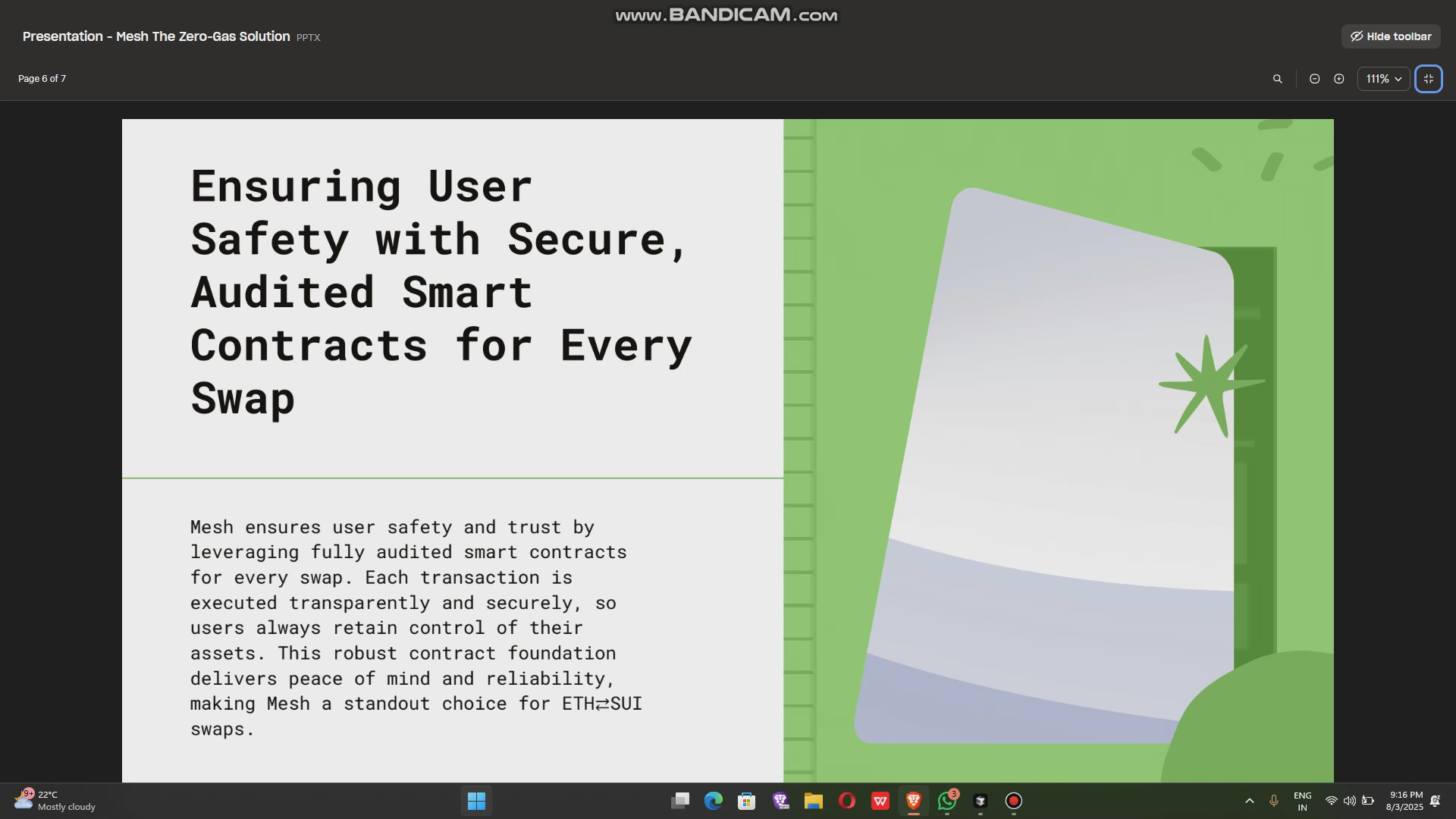This screenshot has width=1456, height=819.
Task: Open the Windows Start menu
Action: click(476, 801)
